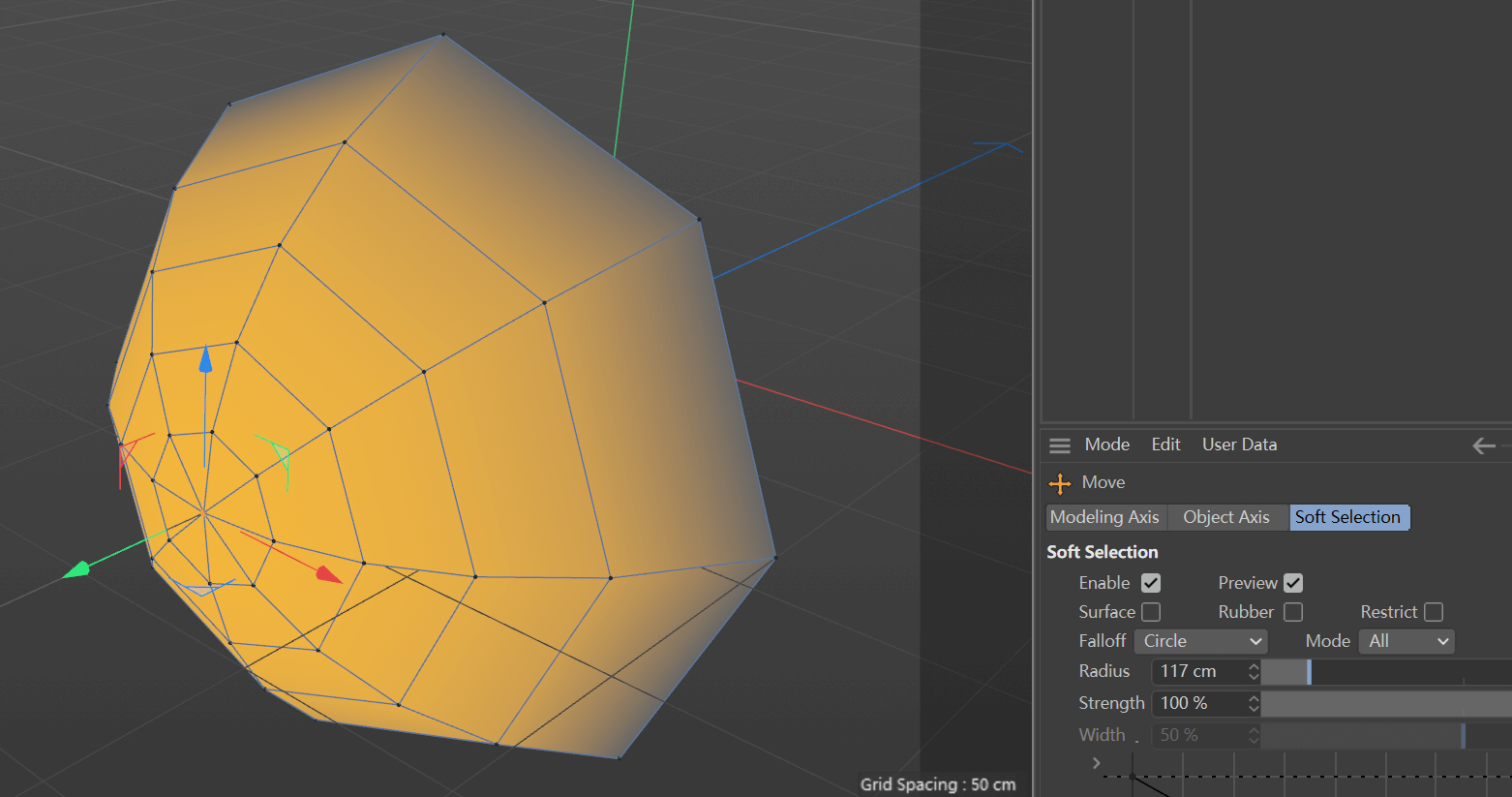Click on the Strength slider bar

click(x=1386, y=703)
